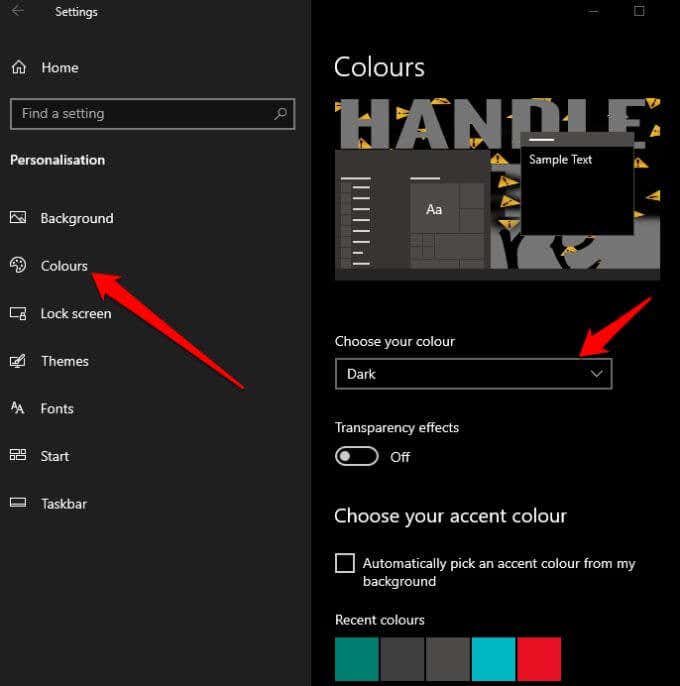The width and height of the screenshot is (680, 686).
Task: Pick the red recent colour swatch
Action: 539,659
